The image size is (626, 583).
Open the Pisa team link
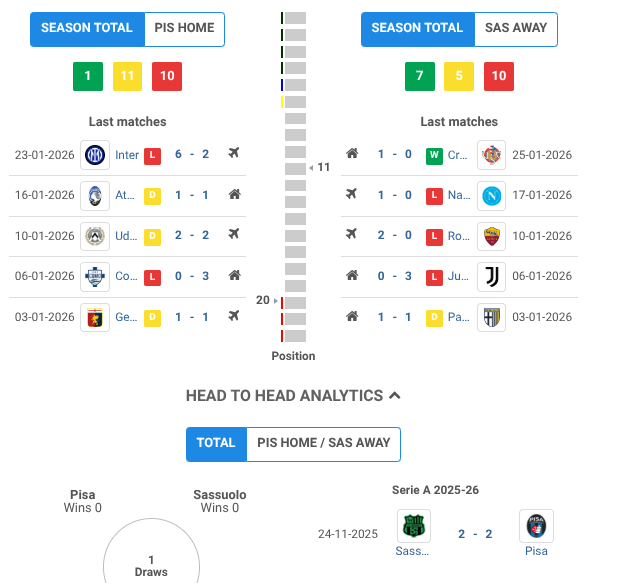point(536,551)
